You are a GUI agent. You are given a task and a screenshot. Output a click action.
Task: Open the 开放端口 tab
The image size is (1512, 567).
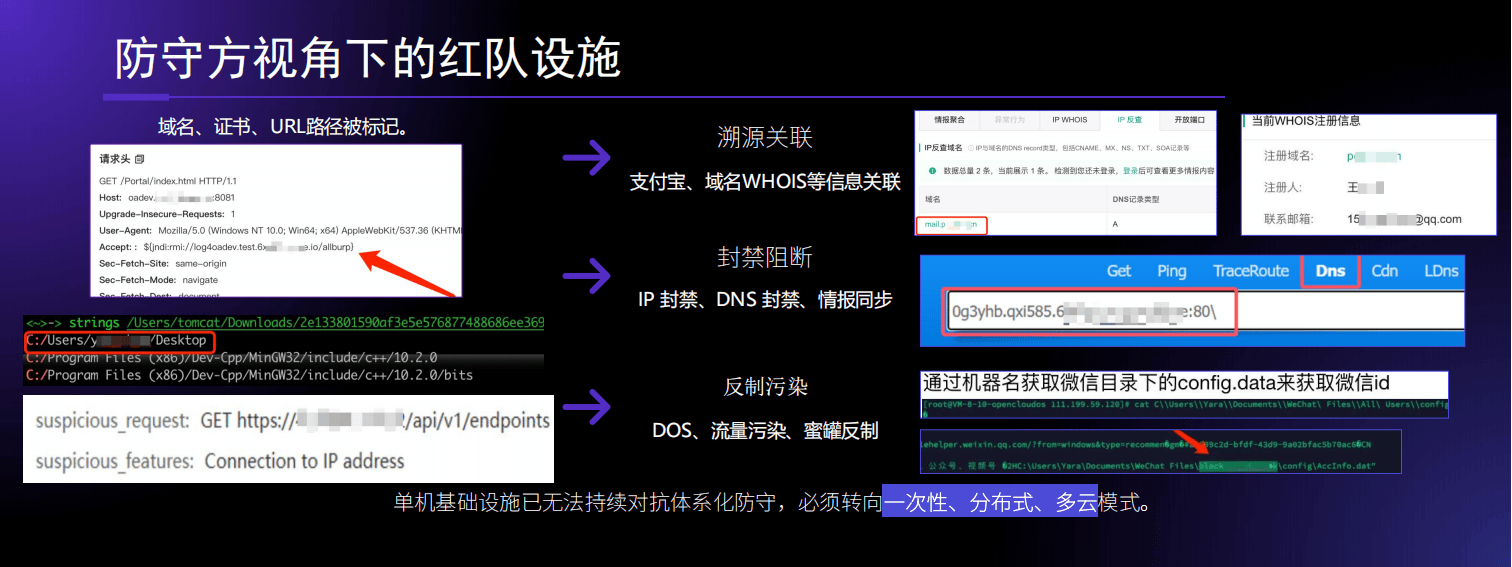(x=1189, y=120)
